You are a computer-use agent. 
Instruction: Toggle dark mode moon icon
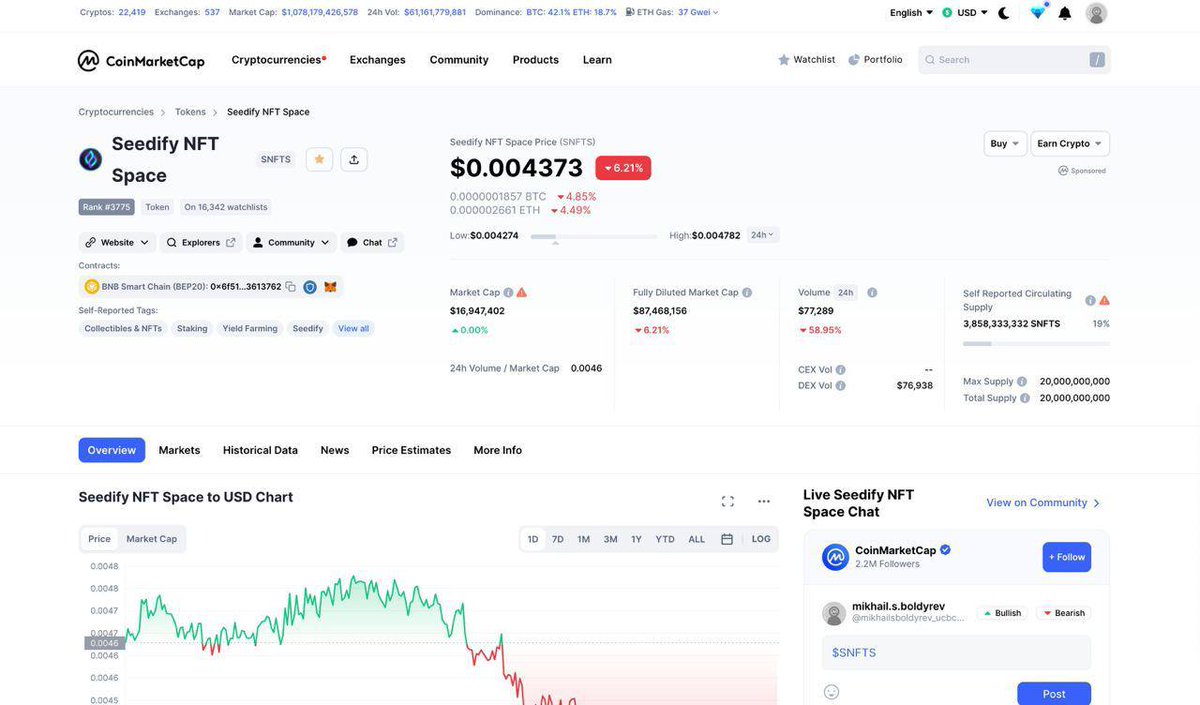pyautogui.click(x=1004, y=13)
